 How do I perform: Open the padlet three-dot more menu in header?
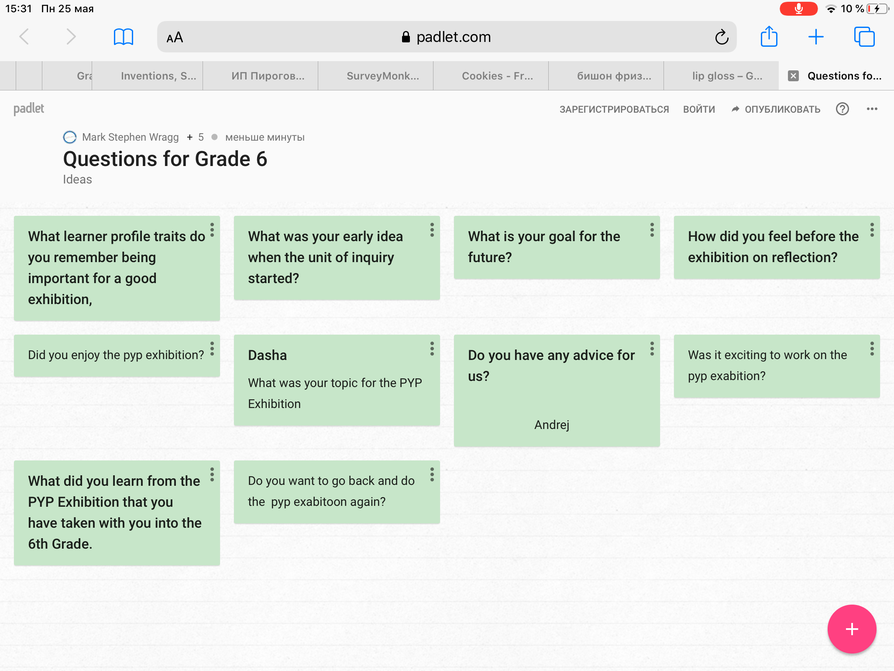pos(872,109)
